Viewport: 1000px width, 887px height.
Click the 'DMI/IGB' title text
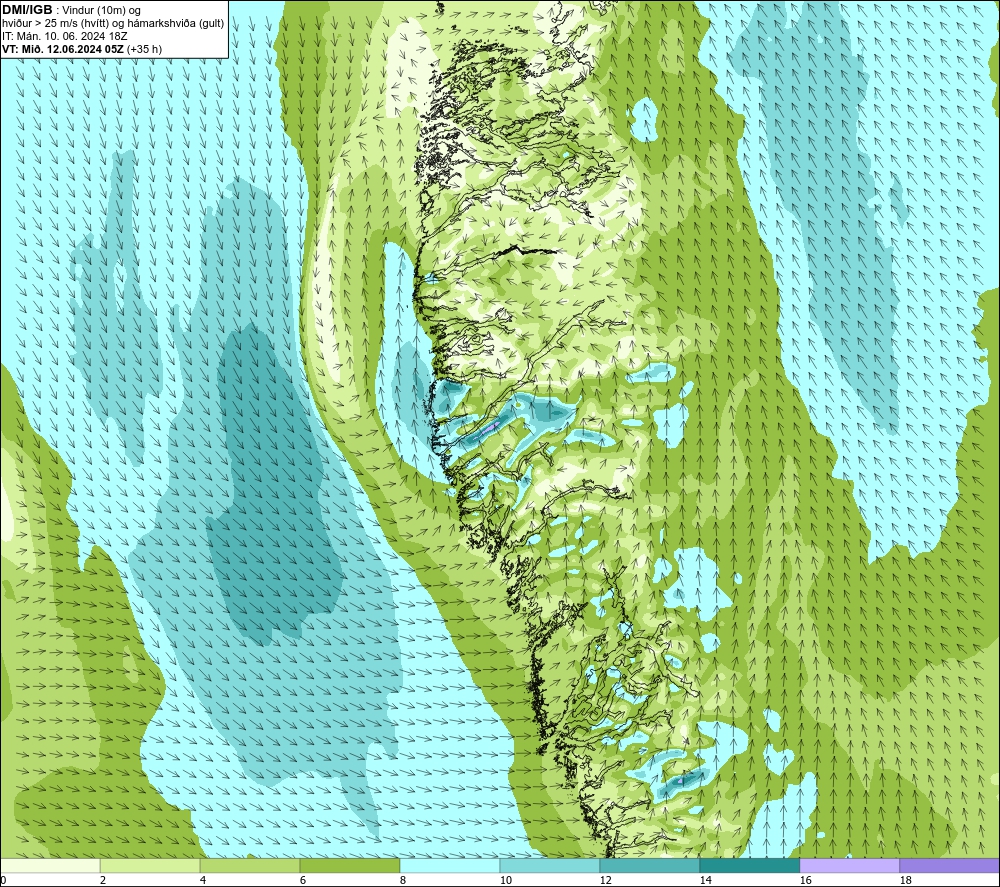click(27, 10)
